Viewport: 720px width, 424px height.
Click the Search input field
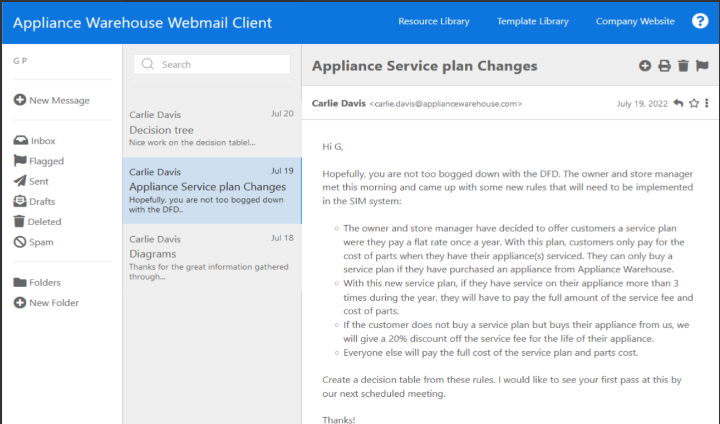[x=212, y=64]
